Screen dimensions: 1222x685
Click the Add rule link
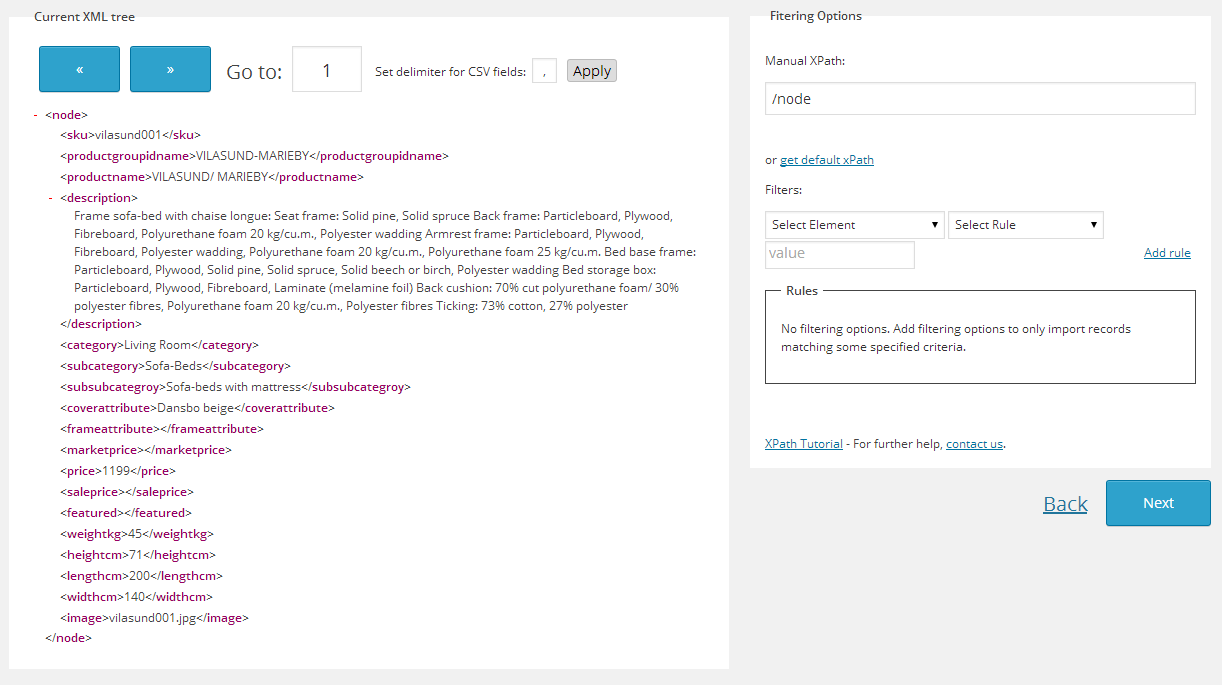coord(1166,253)
